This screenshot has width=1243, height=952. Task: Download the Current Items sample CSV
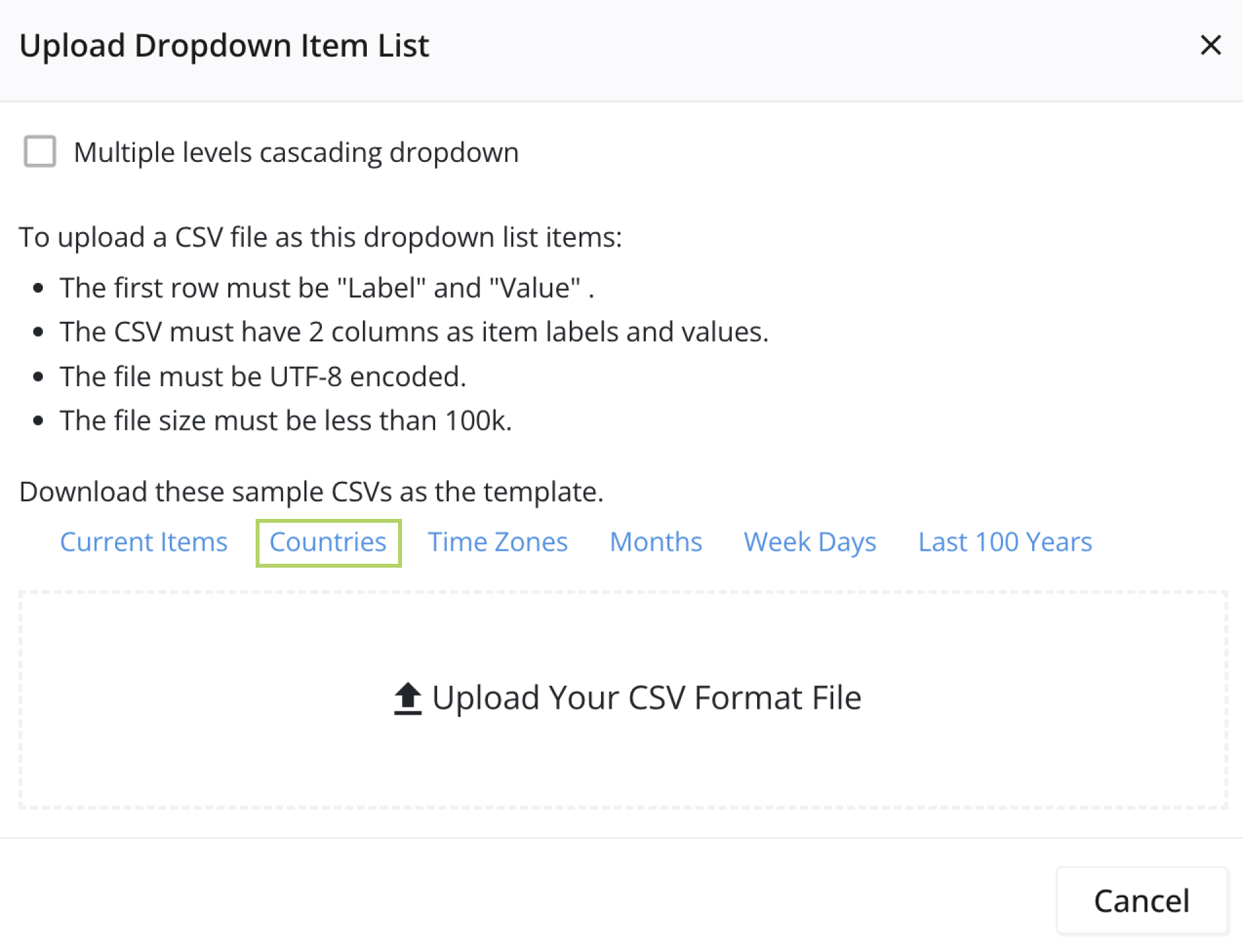(144, 542)
